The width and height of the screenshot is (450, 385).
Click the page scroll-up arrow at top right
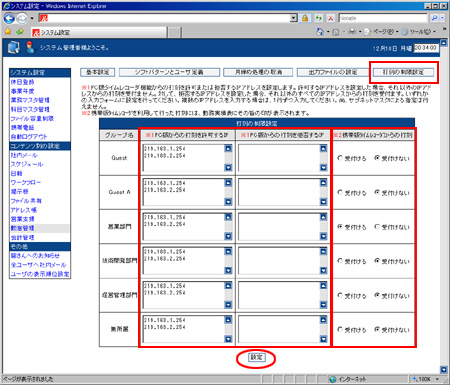coord(443,43)
